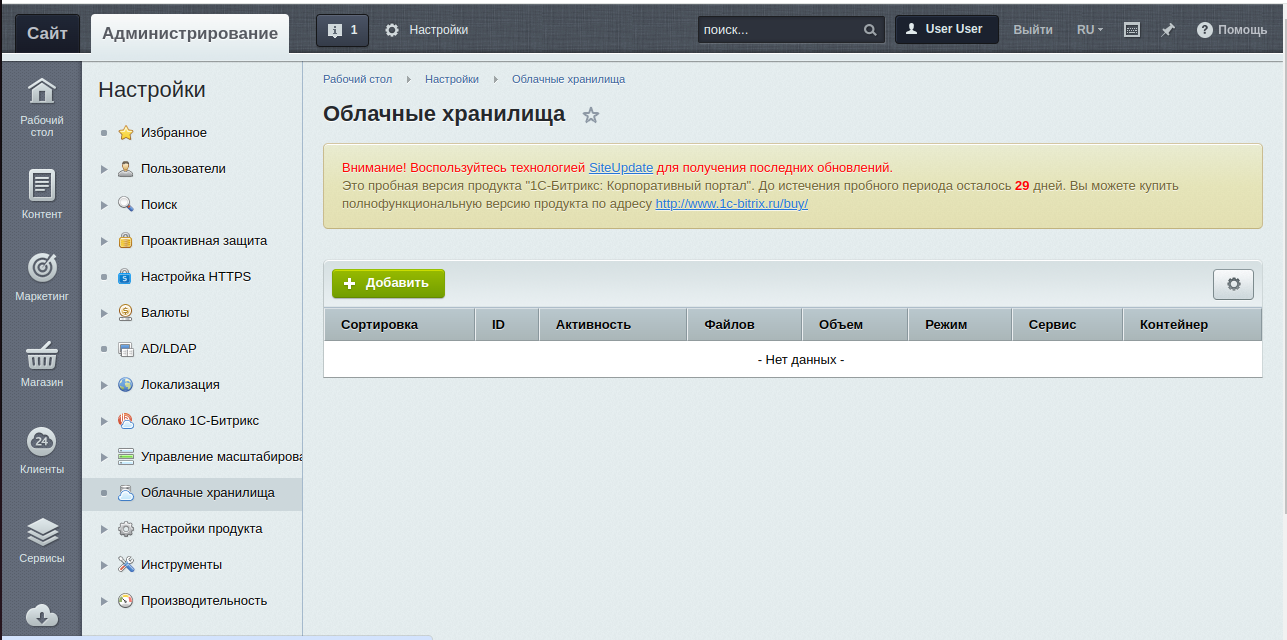This screenshot has width=1287, height=640.
Task: Click the Производительность gauge icon
Action: tap(125, 601)
